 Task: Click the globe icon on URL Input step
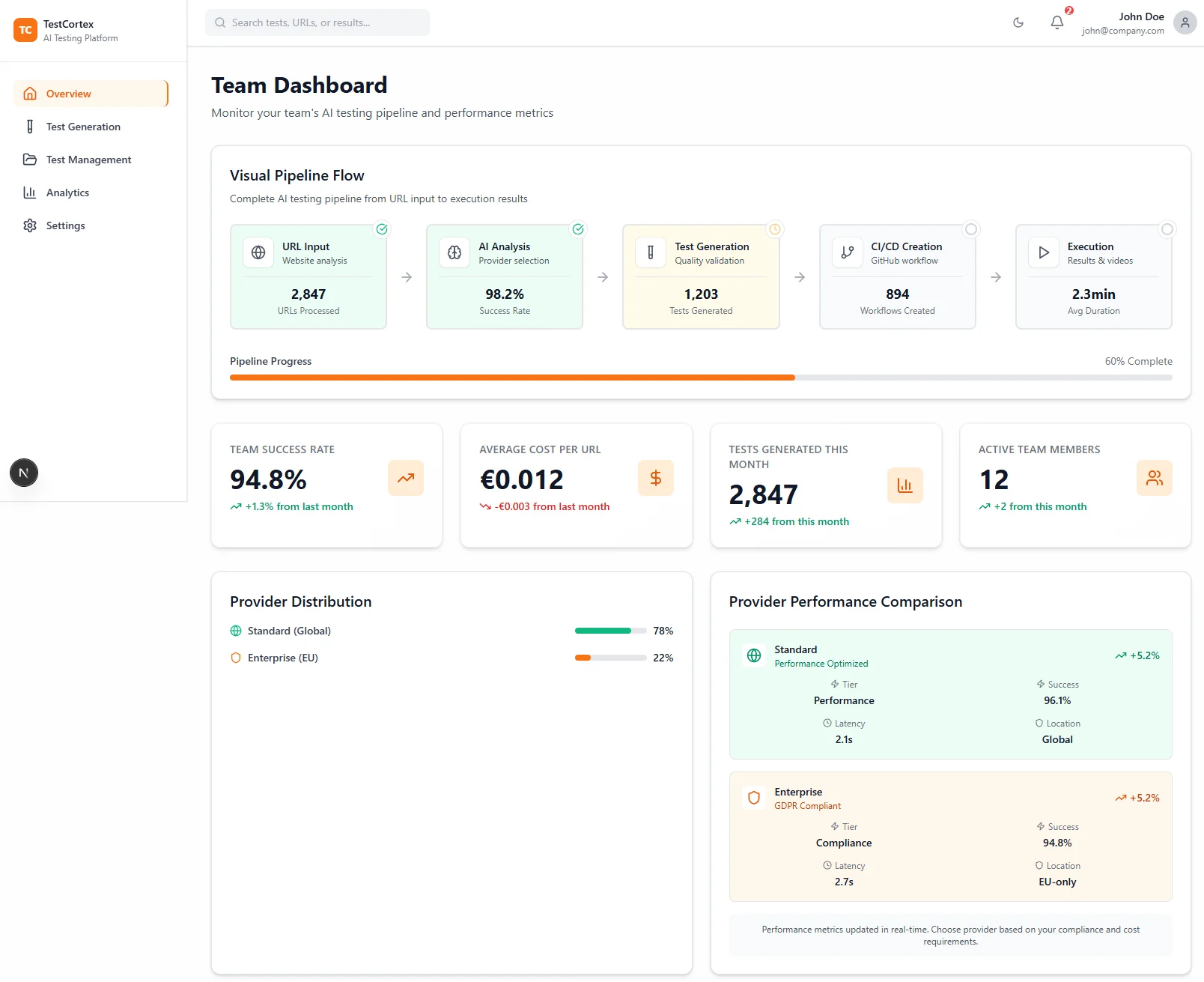click(258, 252)
